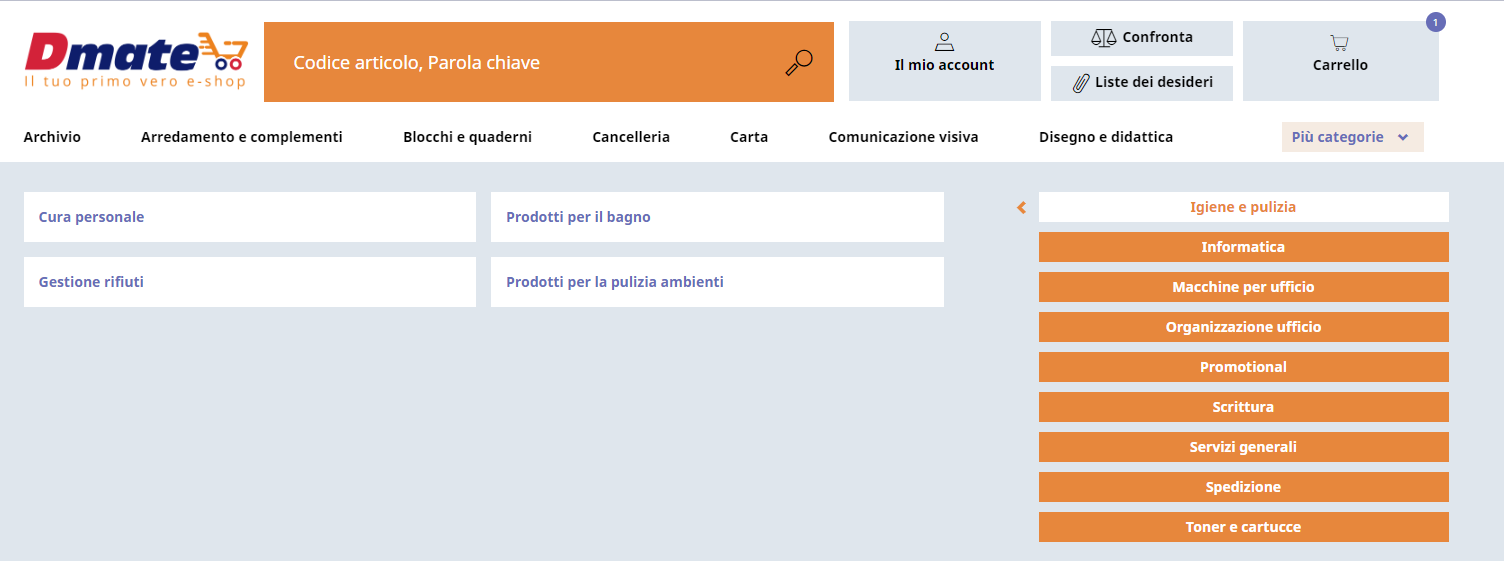The width and height of the screenshot is (1504, 561).
Task: Open the Cancelleria menu
Action: point(631,137)
